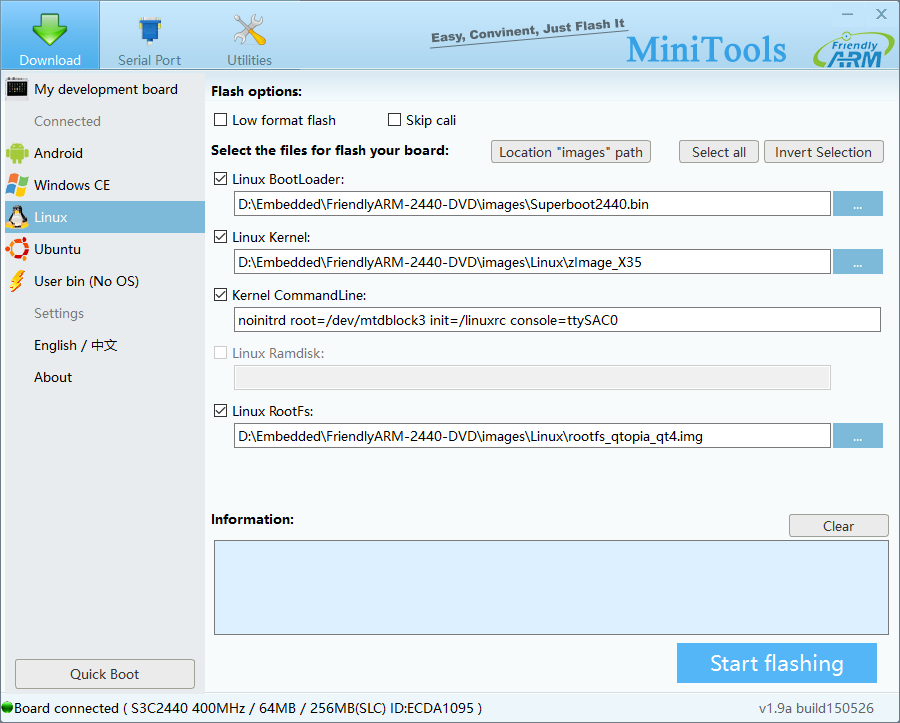Click the Linux Ramdisk path field
The image size is (900, 723).
point(532,378)
